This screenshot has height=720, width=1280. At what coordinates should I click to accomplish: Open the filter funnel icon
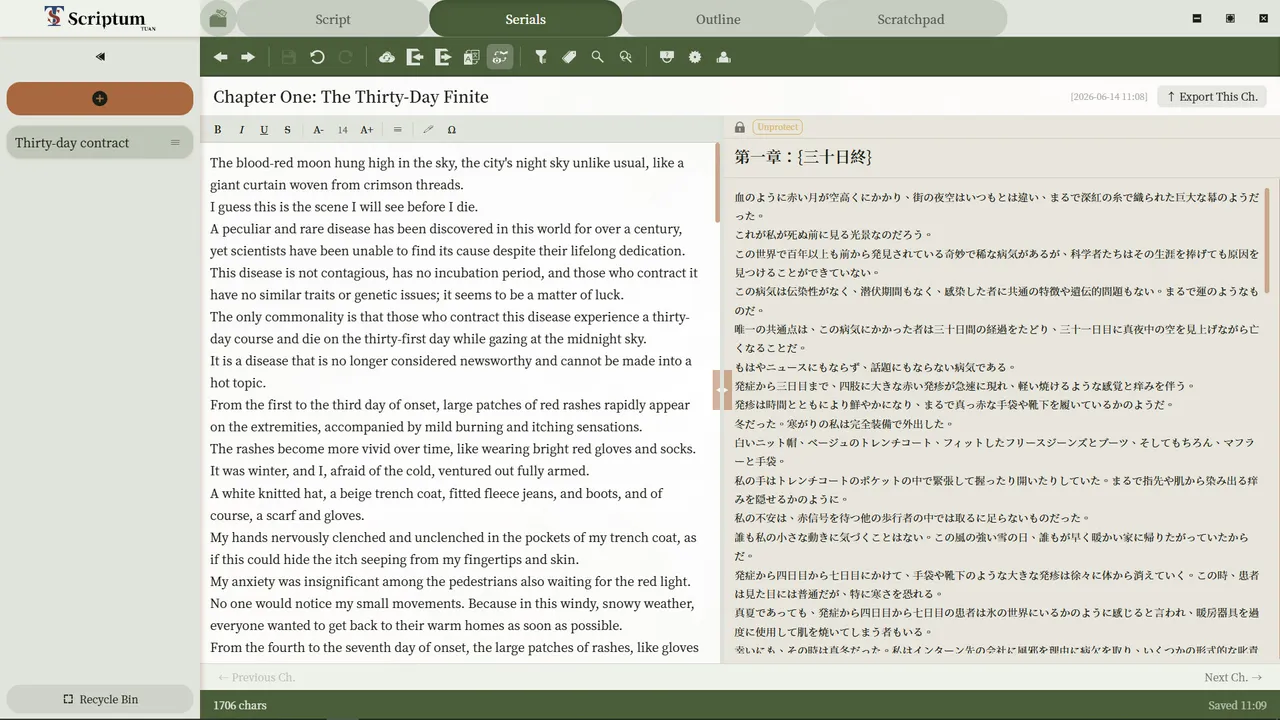pos(541,57)
